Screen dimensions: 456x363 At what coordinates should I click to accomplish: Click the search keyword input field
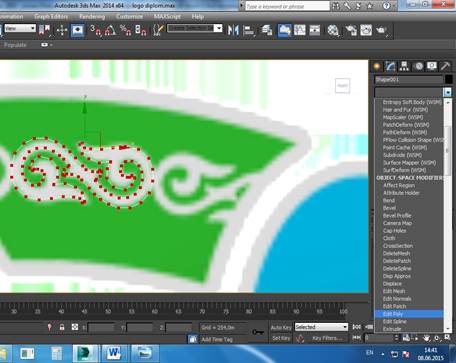(287, 6)
